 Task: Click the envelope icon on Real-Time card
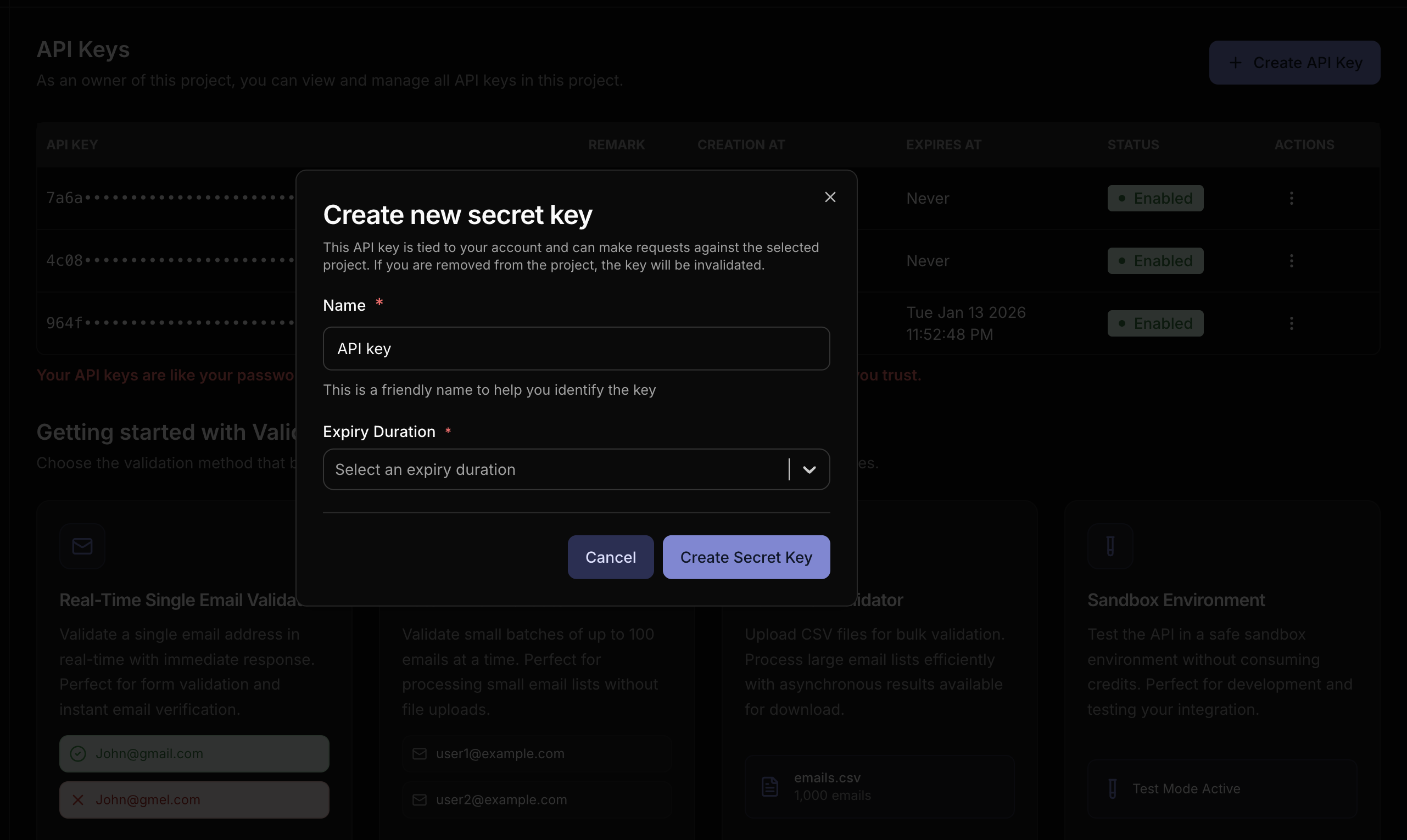(x=83, y=546)
